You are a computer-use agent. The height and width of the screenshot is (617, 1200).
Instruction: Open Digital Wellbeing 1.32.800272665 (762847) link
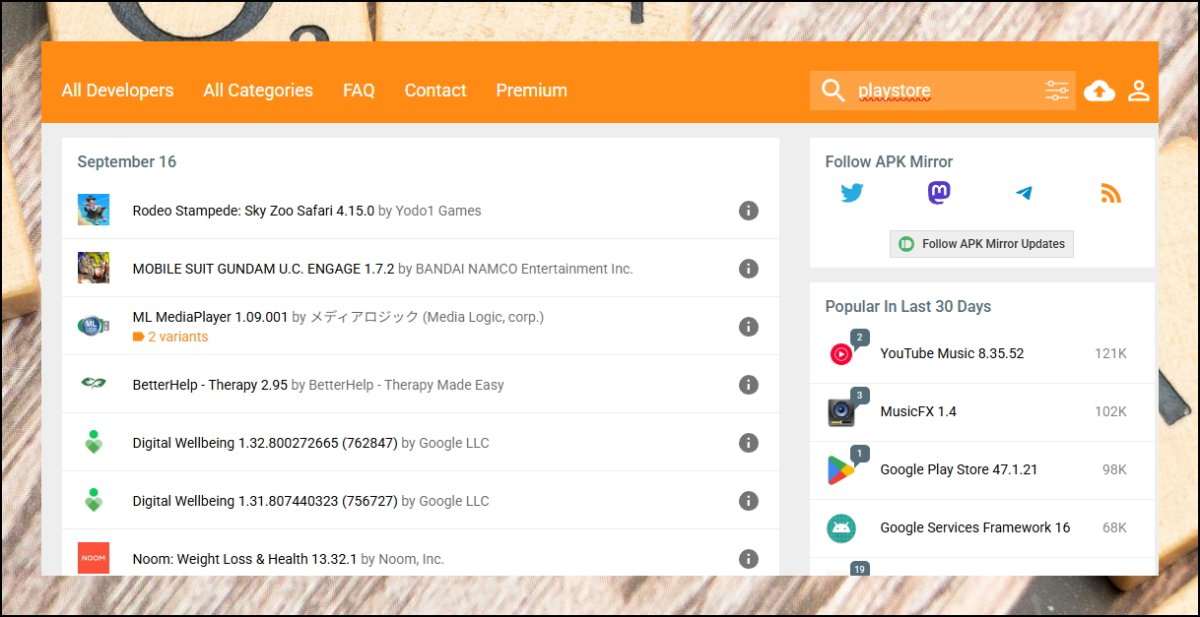click(265, 443)
